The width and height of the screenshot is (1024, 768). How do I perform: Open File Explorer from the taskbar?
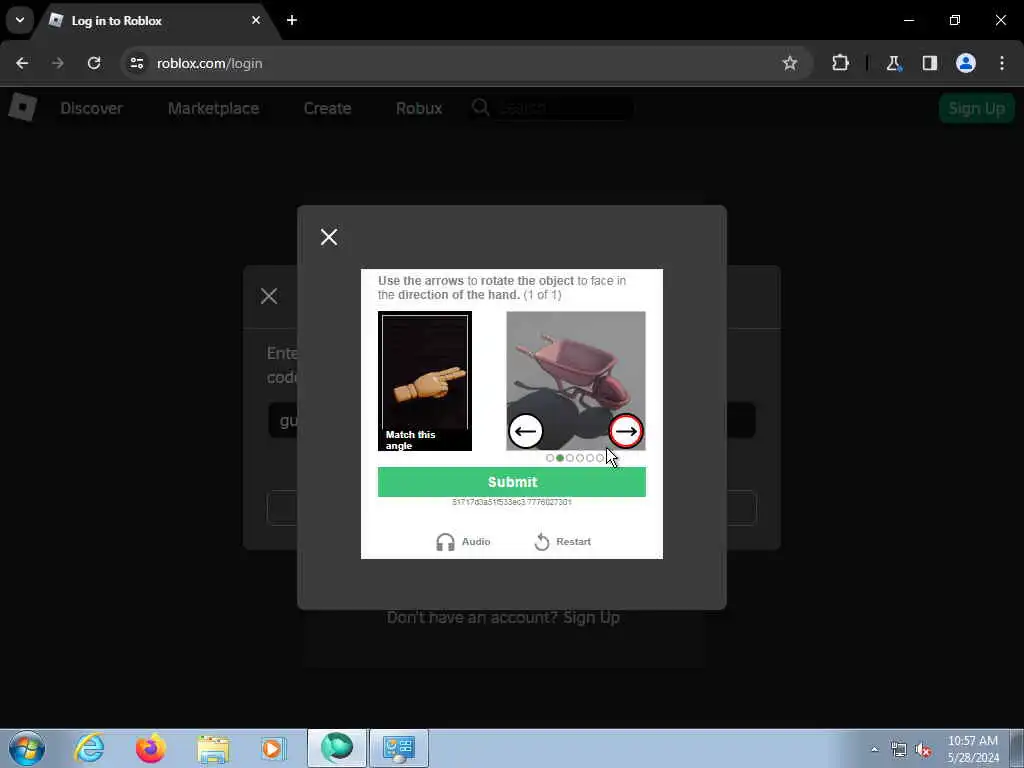coord(213,748)
